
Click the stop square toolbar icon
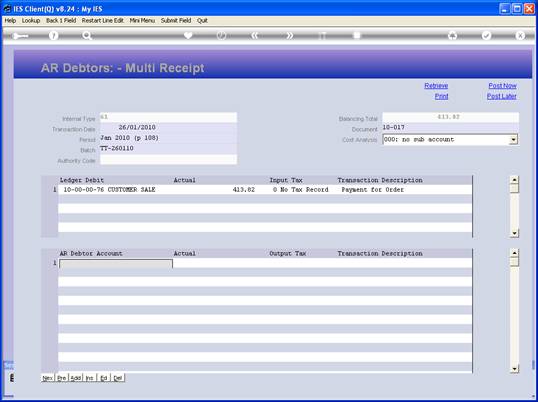click(357, 36)
